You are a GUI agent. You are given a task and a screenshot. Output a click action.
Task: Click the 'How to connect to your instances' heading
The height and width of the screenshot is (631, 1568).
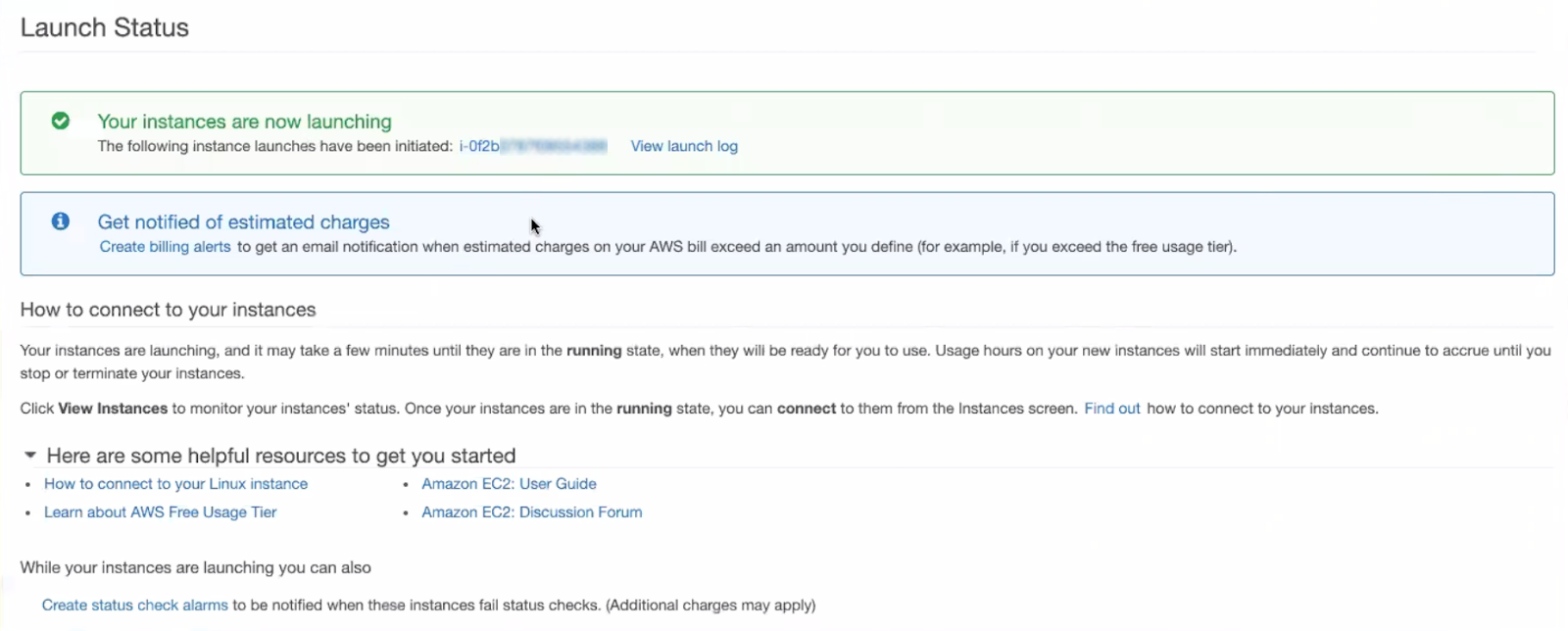tap(168, 310)
